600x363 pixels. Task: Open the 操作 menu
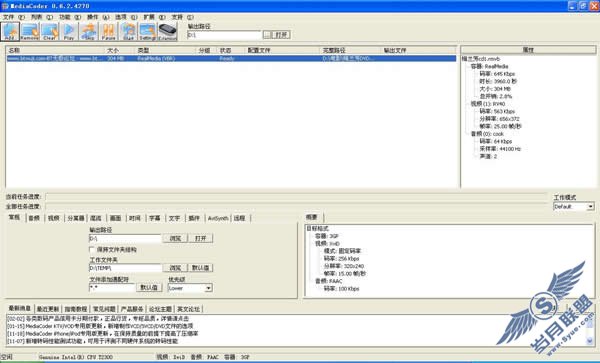pyautogui.click(x=98, y=17)
